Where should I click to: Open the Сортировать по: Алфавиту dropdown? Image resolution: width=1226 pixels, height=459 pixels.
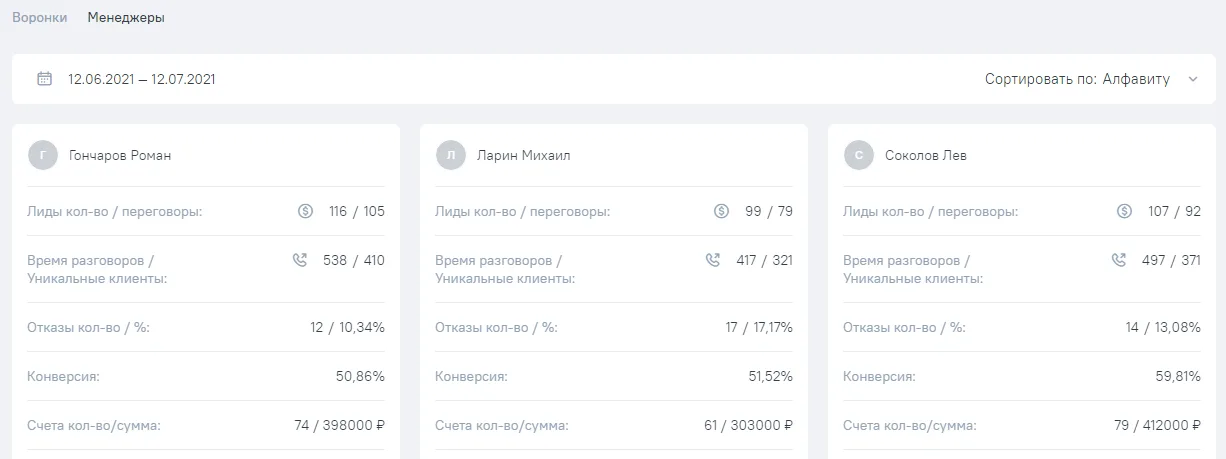[x=1091, y=79]
